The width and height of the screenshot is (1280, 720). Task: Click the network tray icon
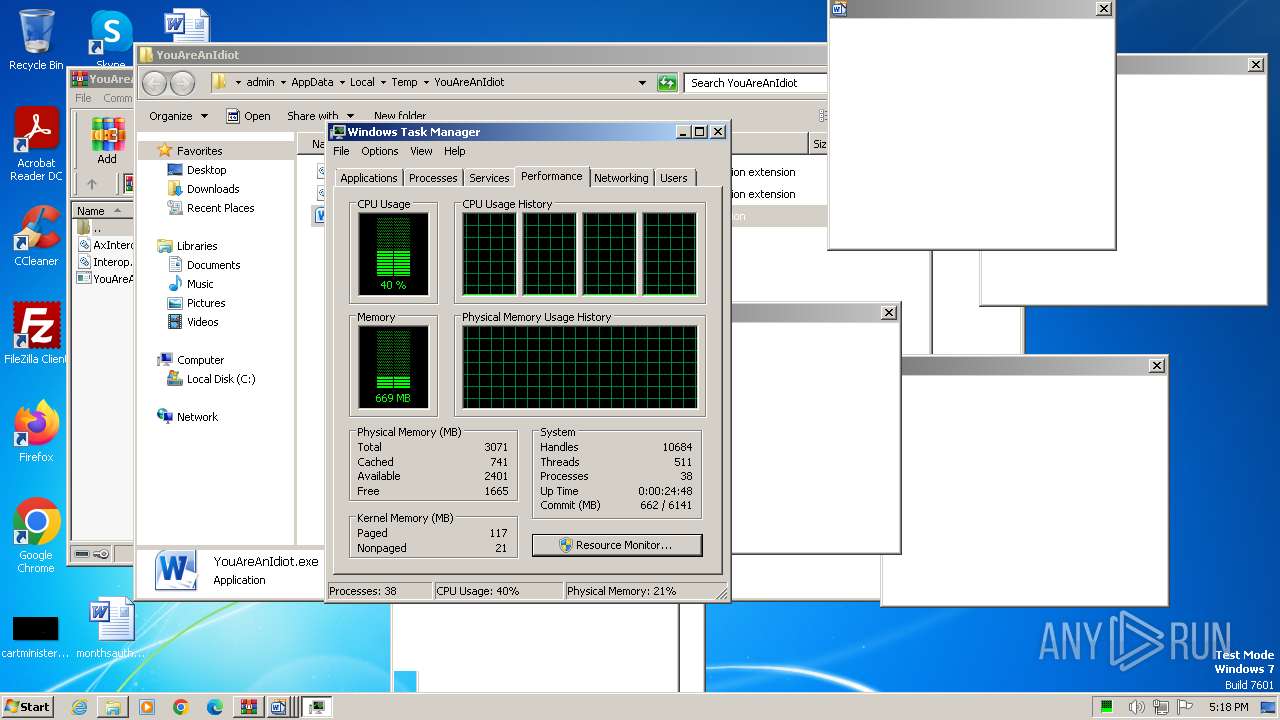(x=1162, y=707)
